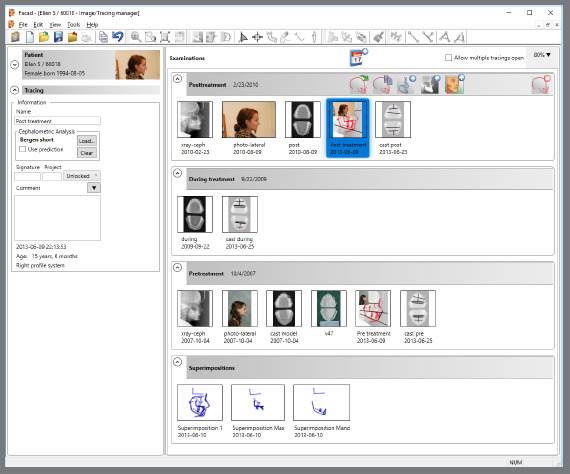Open the View menu
Viewport: 570px width, 474px height.
pos(55,25)
